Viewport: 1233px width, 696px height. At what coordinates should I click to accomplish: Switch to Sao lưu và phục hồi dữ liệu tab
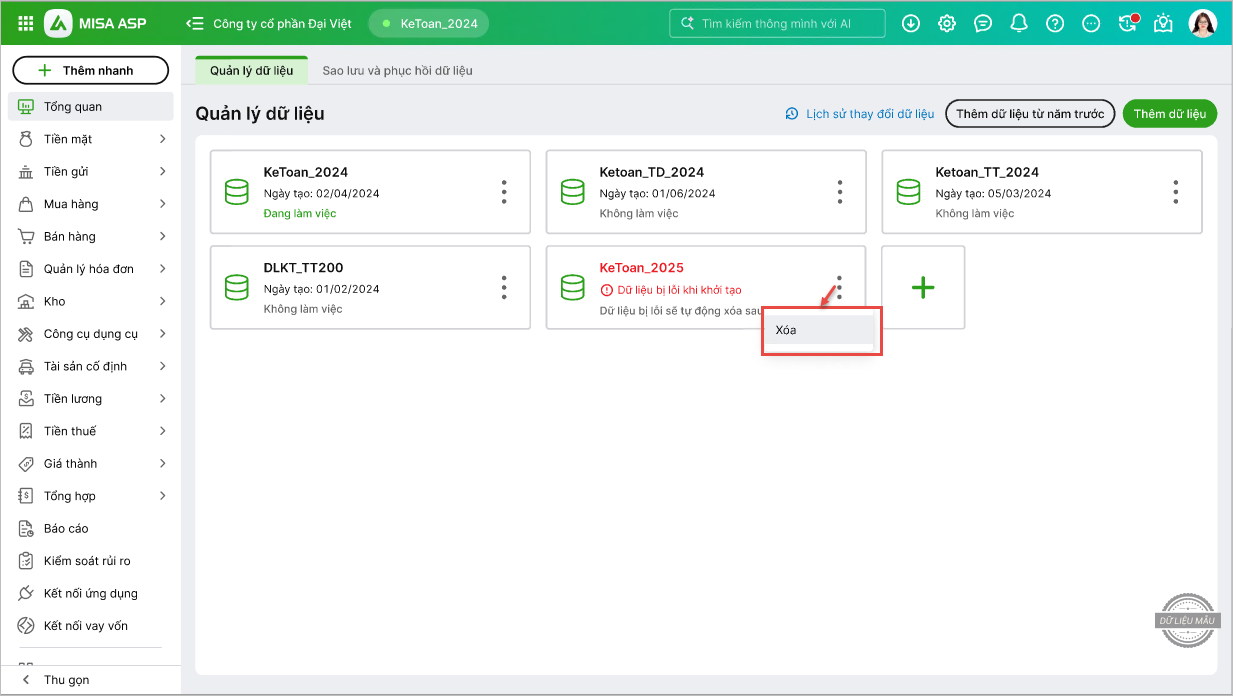397,71
